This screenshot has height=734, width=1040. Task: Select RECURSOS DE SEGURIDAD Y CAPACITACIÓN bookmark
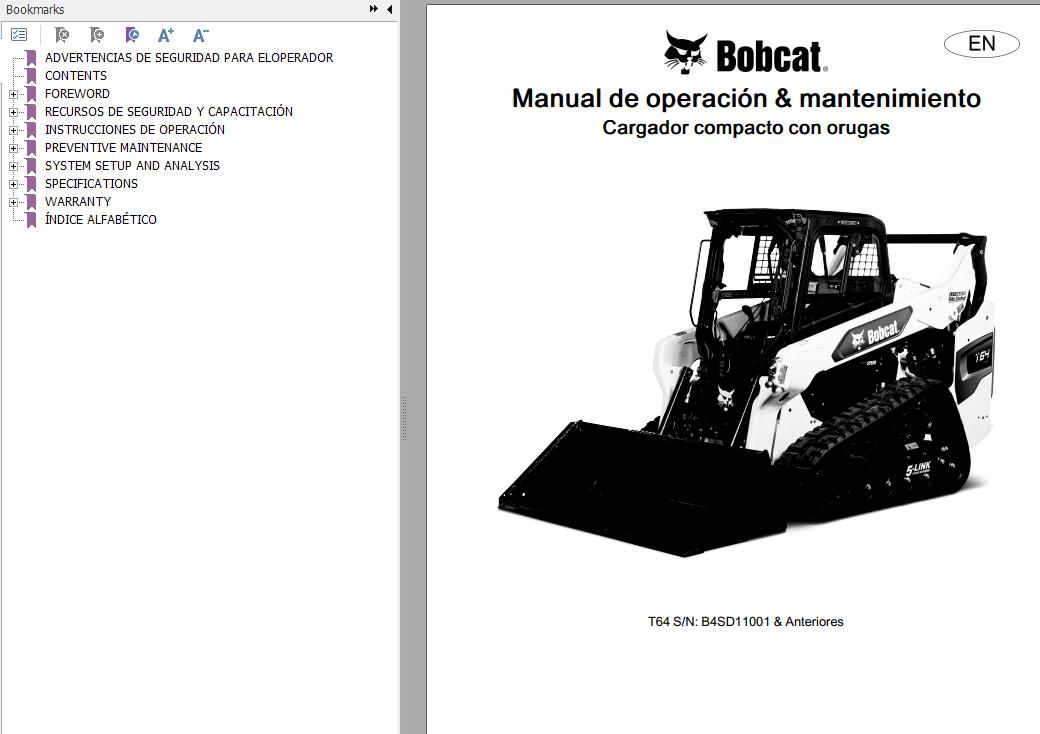click(168, 111)
